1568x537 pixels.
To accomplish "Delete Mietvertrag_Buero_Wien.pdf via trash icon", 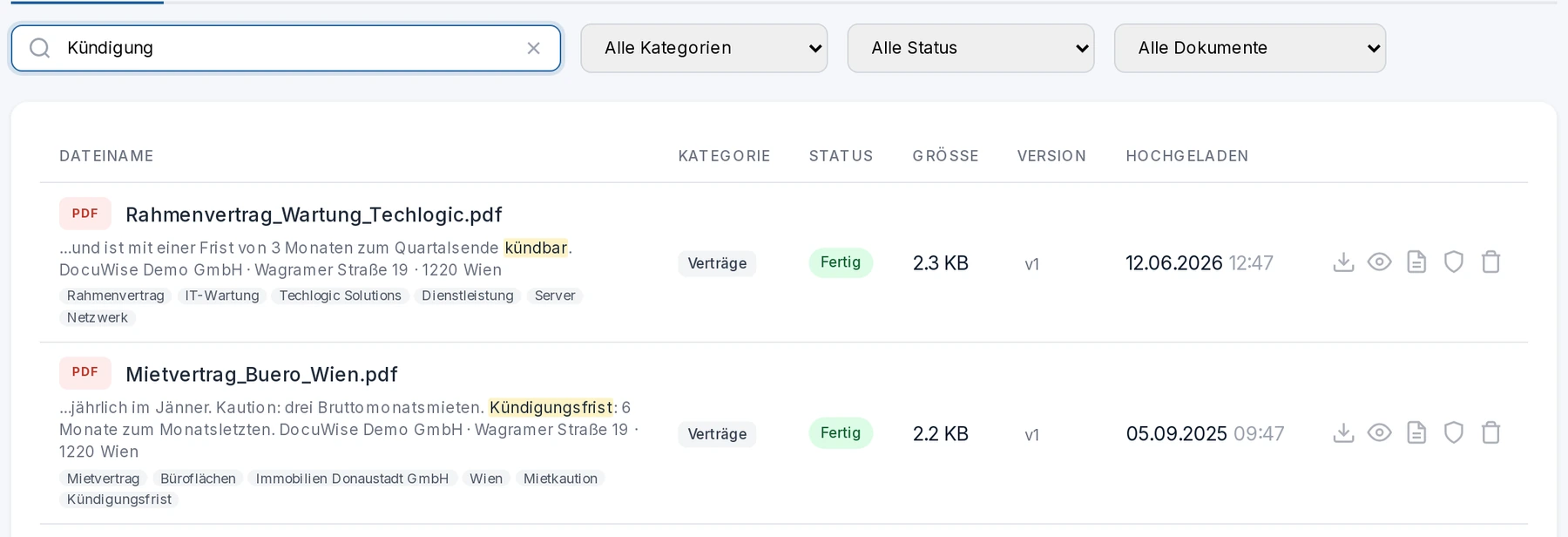I will (x=1491, y=433).
